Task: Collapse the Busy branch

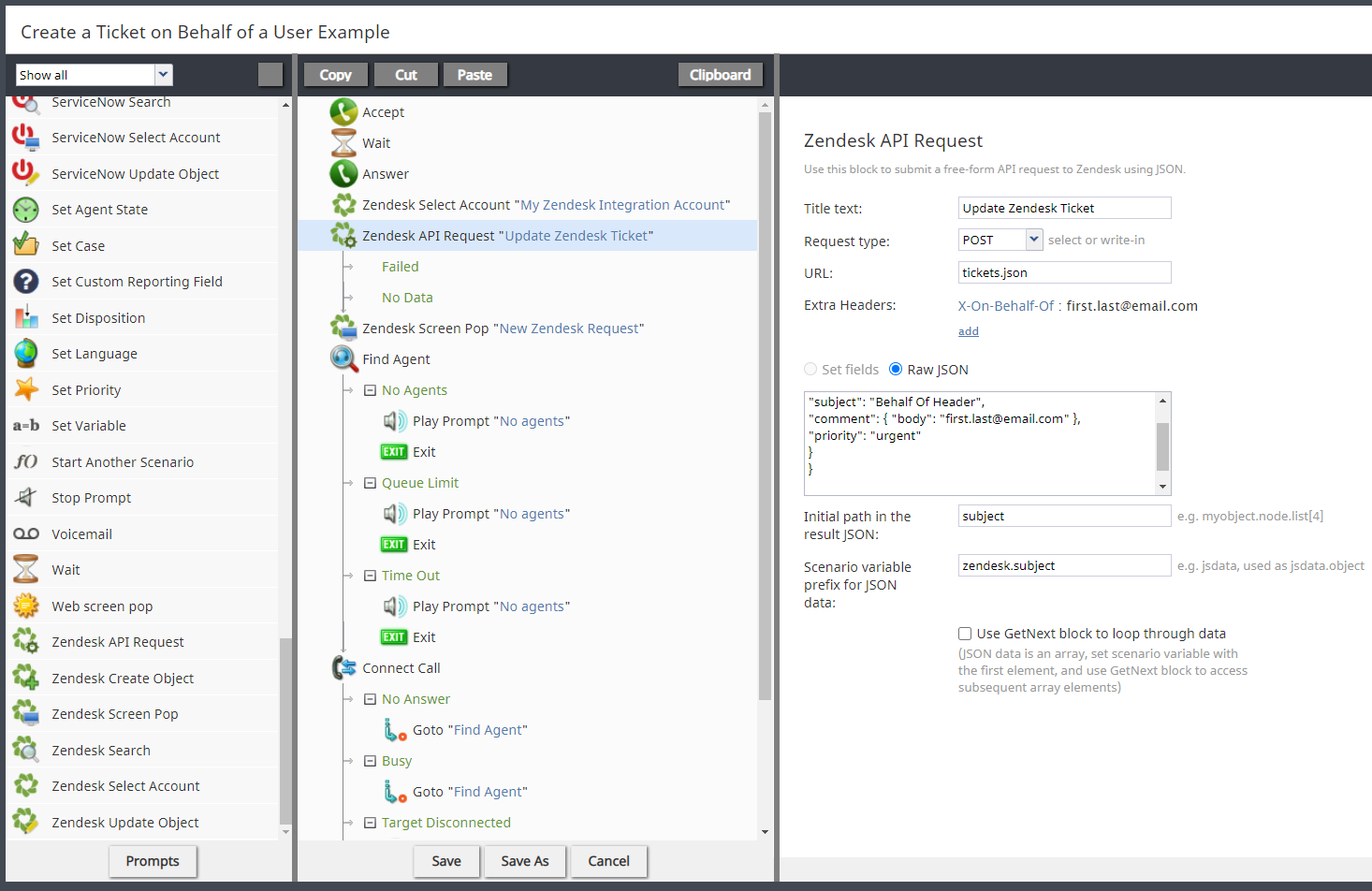Action: coord(370,761)
